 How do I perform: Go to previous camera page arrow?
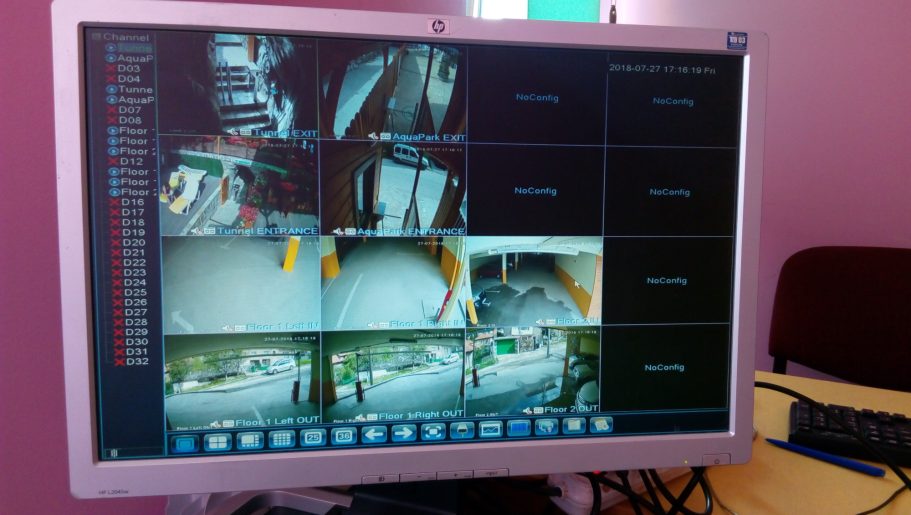pos(374,434)
